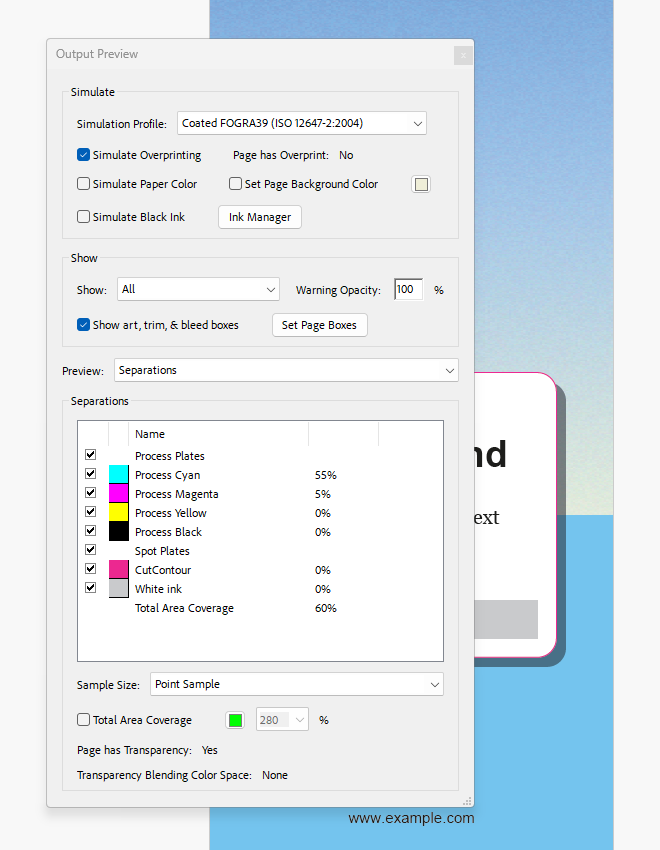Click the green coverage highlight color swatch
Screen dimensions: 660x850
[235, 720]
